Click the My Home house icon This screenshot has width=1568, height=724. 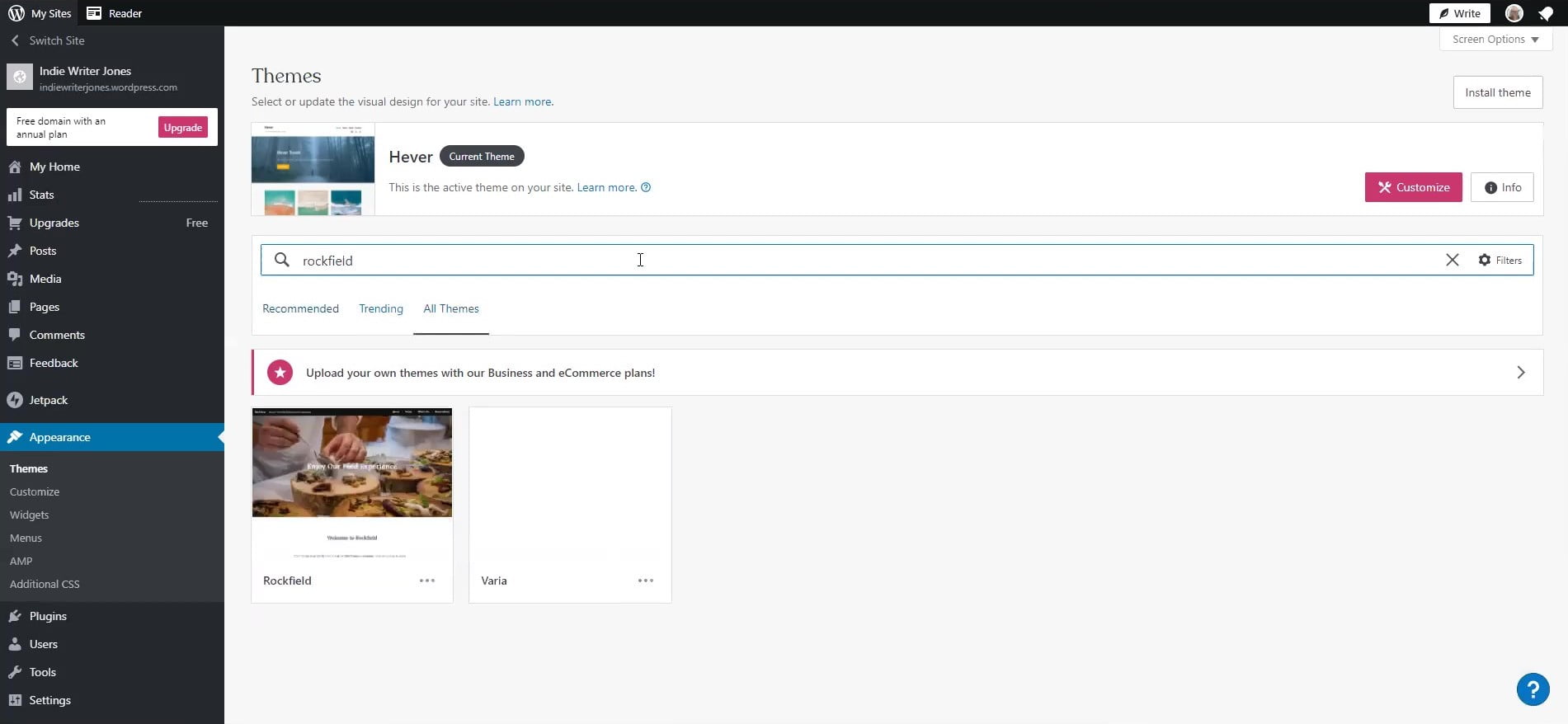click(x=15, y=167)
